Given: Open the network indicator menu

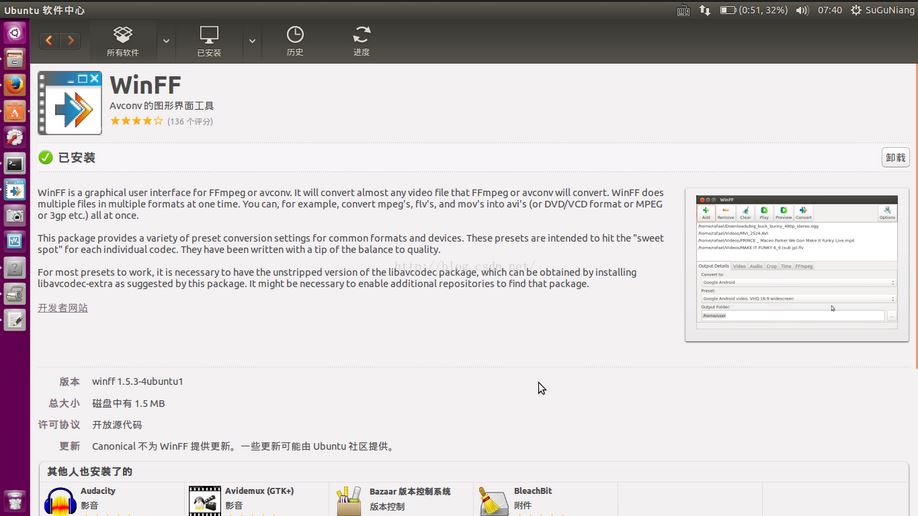Looking at the screenshot, I should (704, 11).
